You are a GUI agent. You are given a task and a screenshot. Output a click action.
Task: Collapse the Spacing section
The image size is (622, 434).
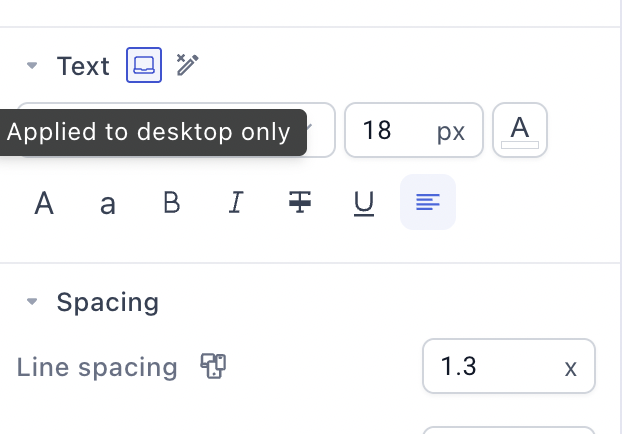click(x=32, y=301)
